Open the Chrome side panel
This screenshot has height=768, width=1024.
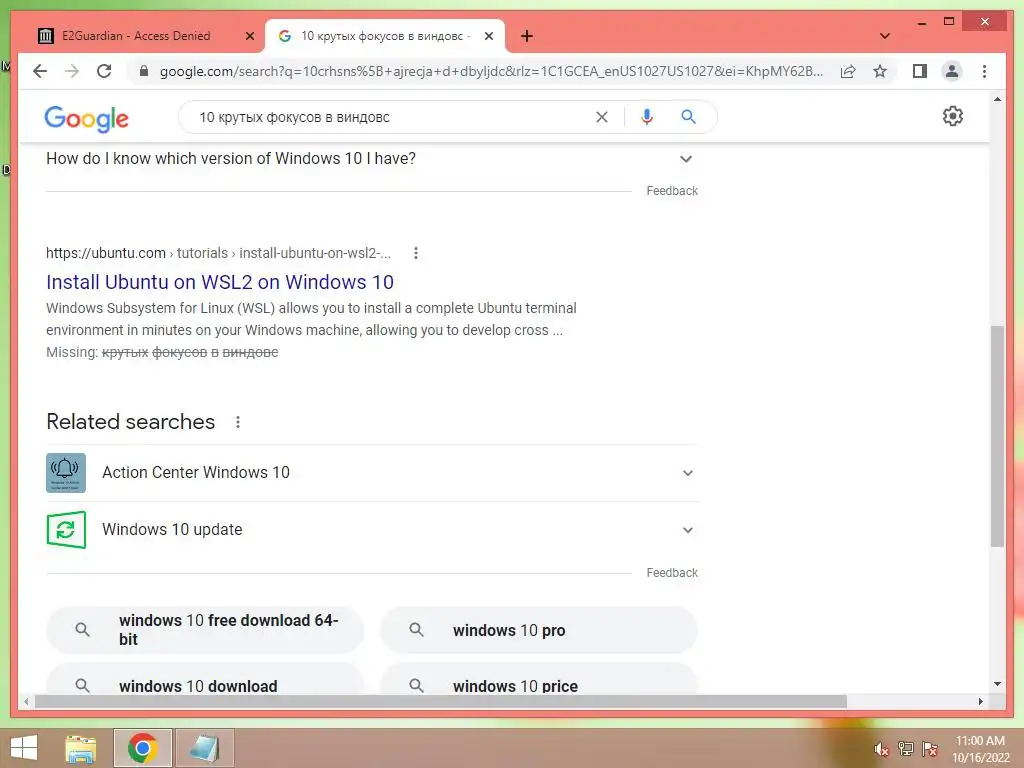(x=920, y=71)
